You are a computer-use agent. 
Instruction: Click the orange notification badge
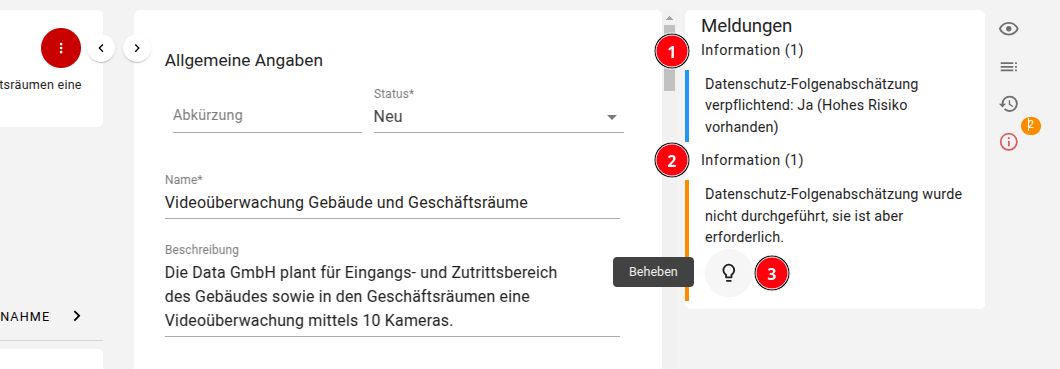(1031, 126)
